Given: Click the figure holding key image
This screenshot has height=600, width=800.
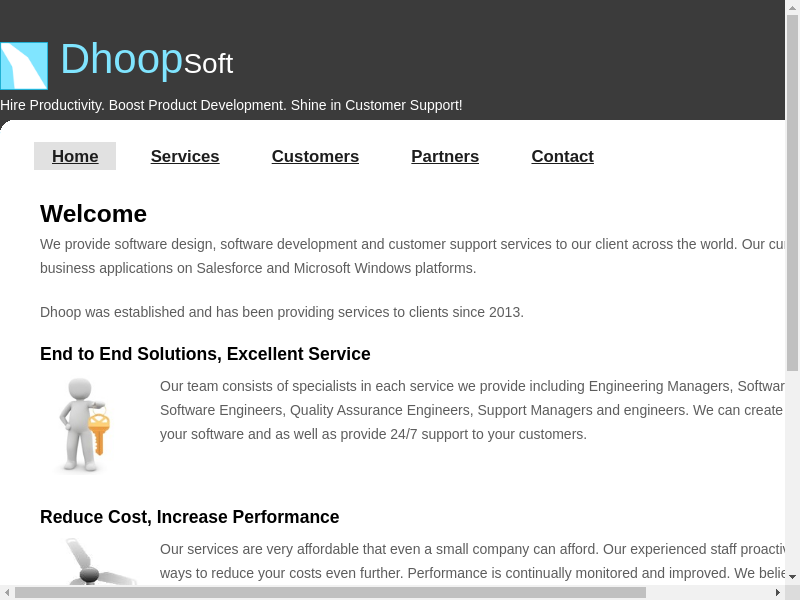Looking at the screenshot, I should [x=85, y=424].
